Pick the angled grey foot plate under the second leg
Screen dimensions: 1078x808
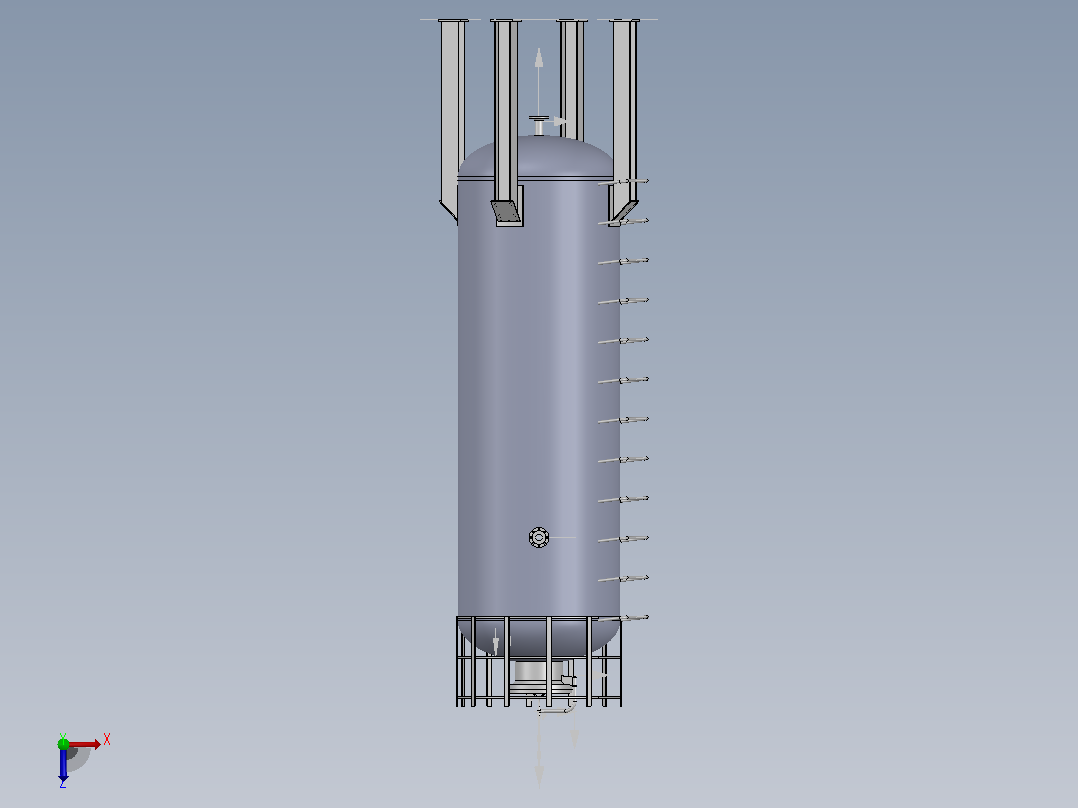(506, 211)
